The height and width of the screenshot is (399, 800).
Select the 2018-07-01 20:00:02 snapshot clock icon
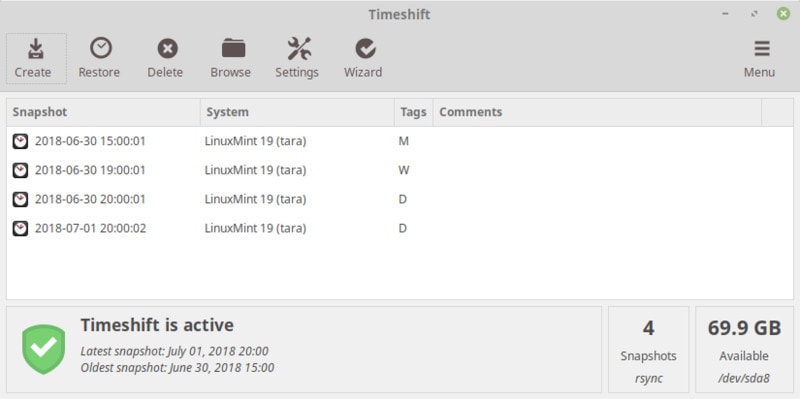click(20, 228)
